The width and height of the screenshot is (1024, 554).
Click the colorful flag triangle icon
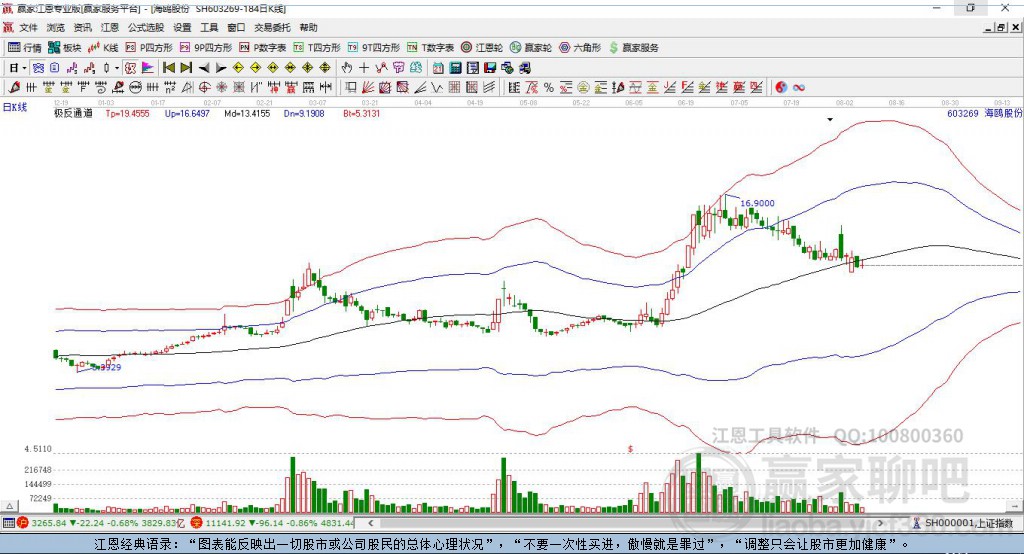click(x=148, y=68)
